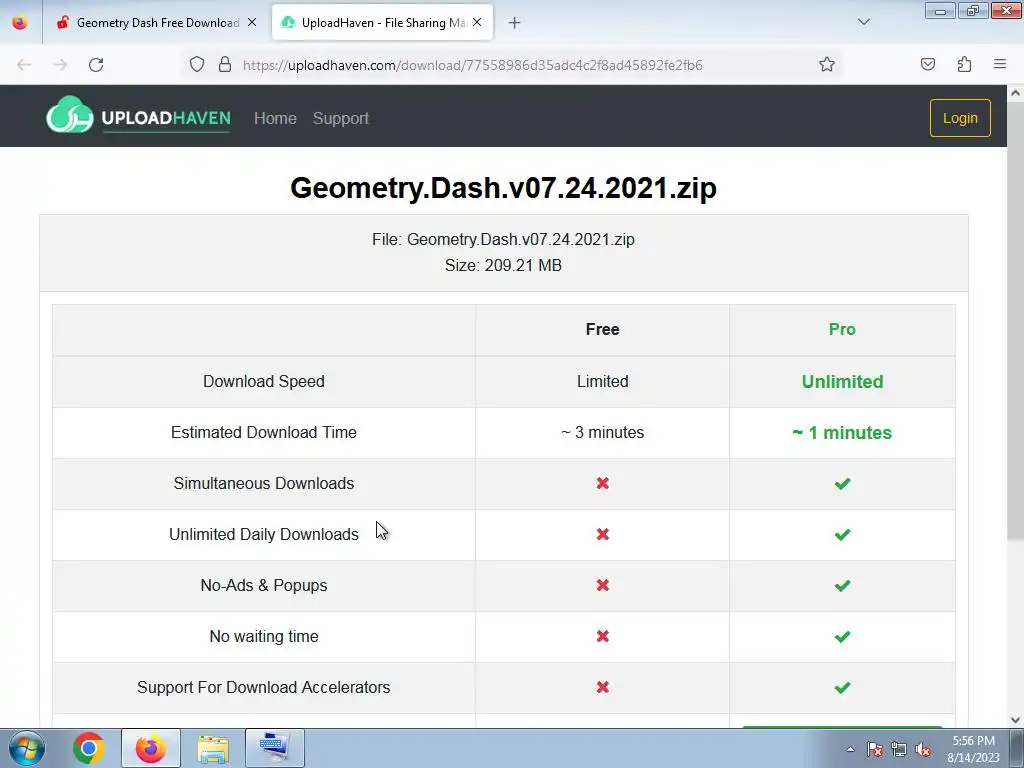Click the '~ 1 minutes' Pro cell
This screenshot has width=1024, height=768.
[842, 432]
